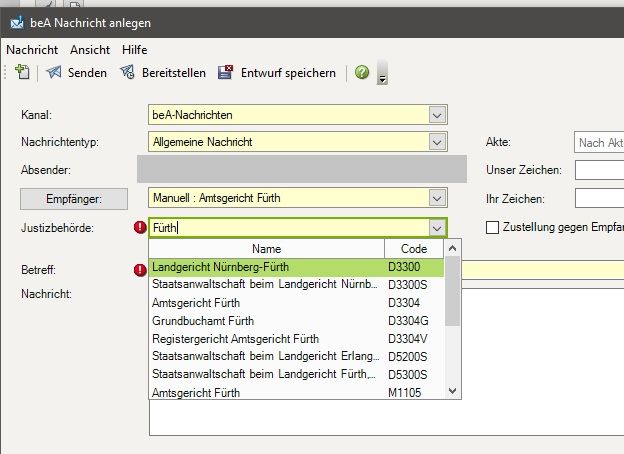The width and height of the screenshot is (624, 454).
Task: Click the Akte search input field
Action: 599,142
